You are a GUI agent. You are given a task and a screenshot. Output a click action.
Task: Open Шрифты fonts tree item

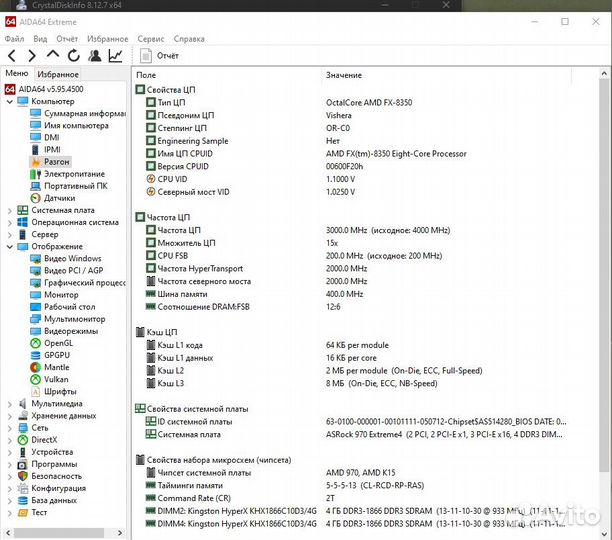(53, 391)
